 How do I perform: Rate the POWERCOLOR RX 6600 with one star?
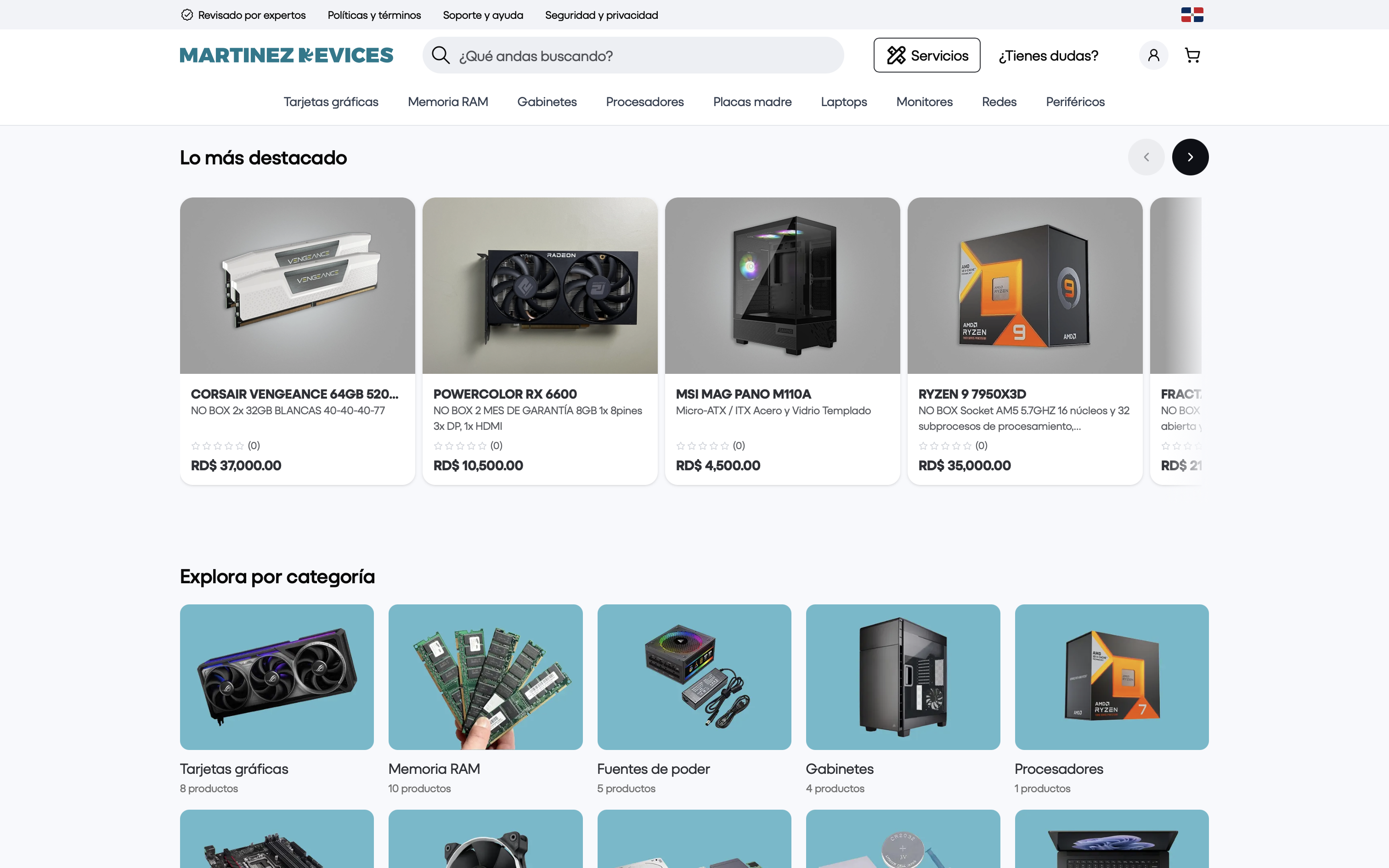pyautogui.click(x=438, y=445)
